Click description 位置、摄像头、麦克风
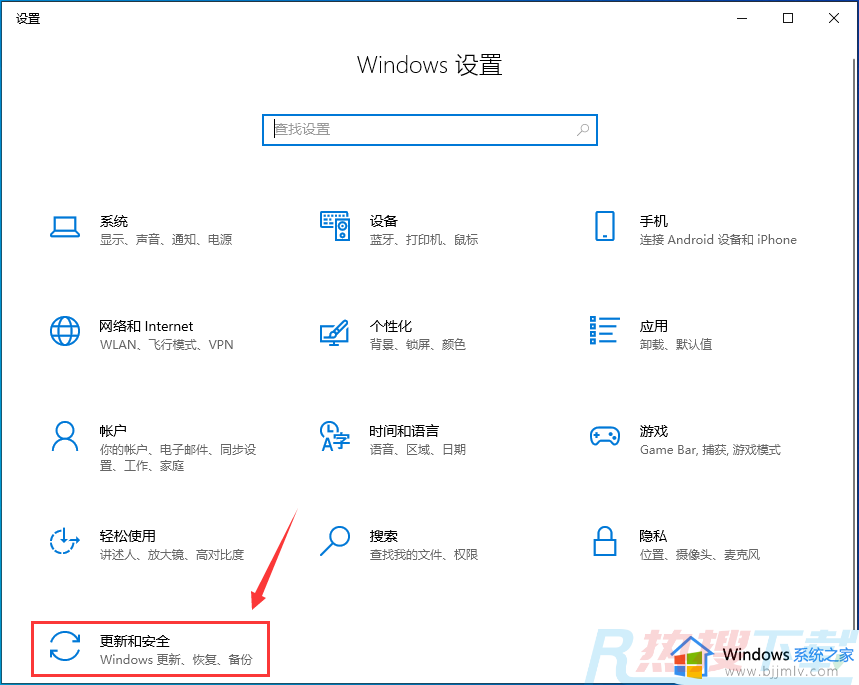The width and height of the screenshot is (859, 685). tap(700, 555)
